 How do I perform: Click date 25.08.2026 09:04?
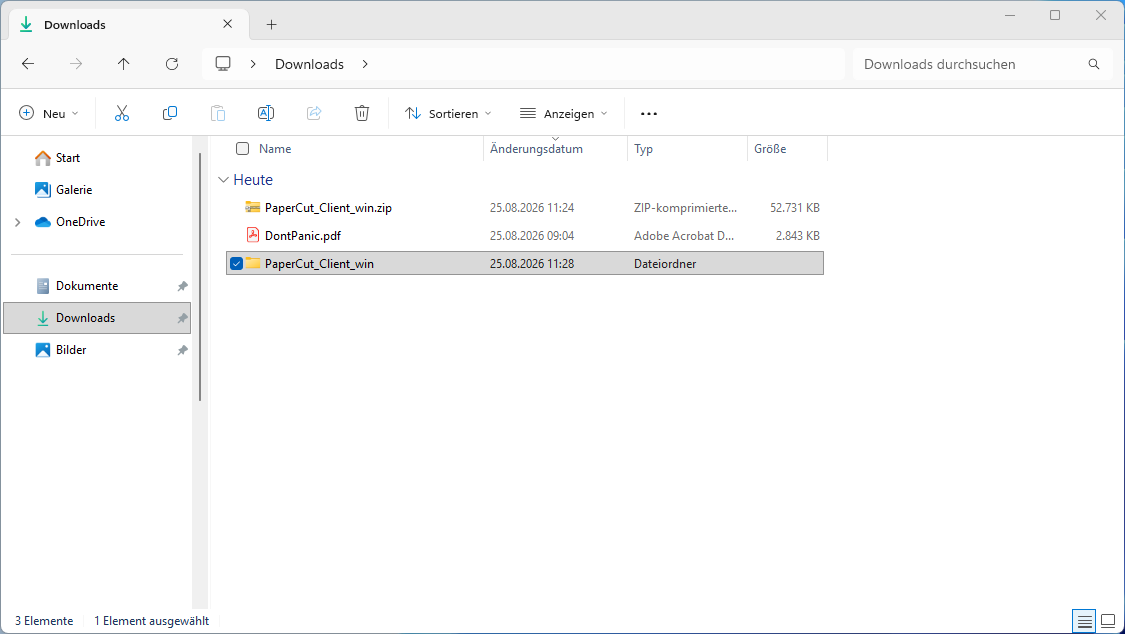pyautogui.click(x=532, y=235)
